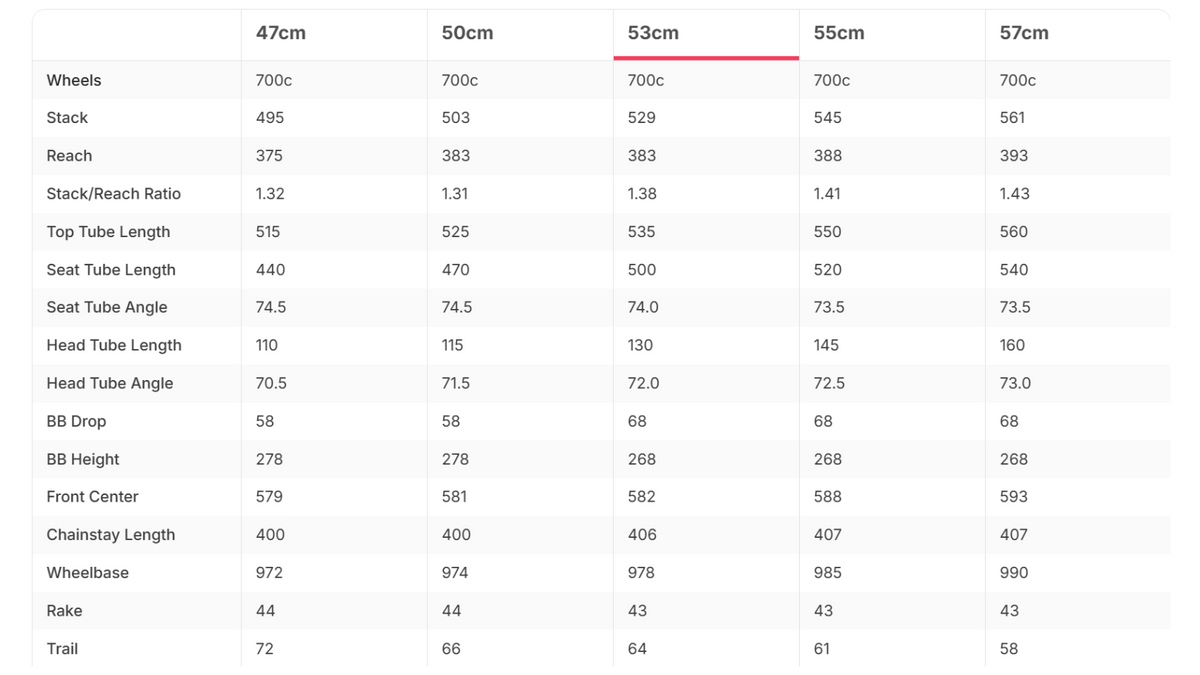
Task: Select the 53cm size column header
Action: pyautogui.click(x=653, y=33)
